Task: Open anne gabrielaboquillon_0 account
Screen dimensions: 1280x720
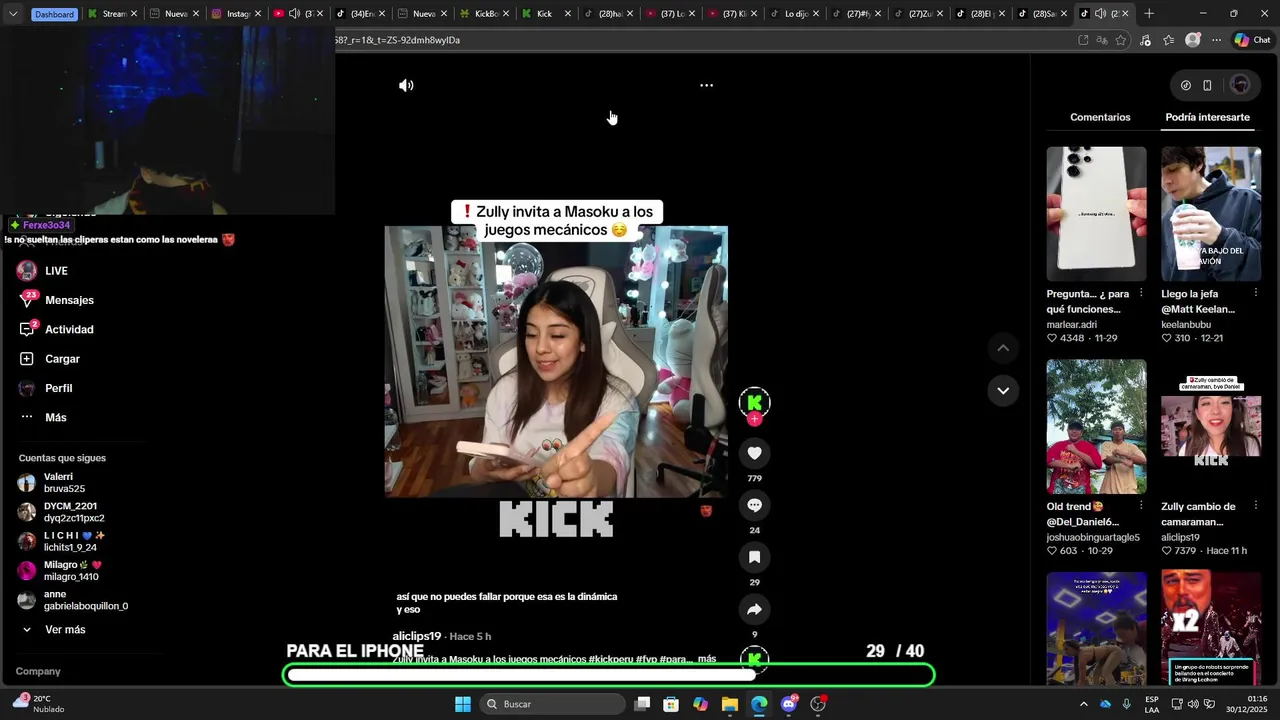Action: pyautogui.click(x=72, y=600)
